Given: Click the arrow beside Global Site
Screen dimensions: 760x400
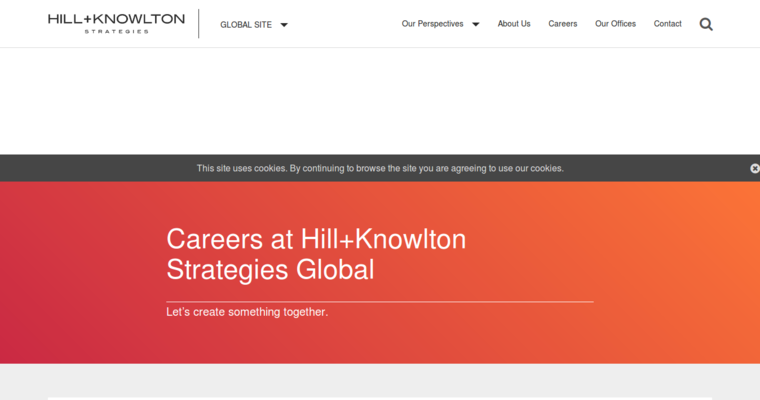Looking at the screenshot, I should click(x=284, y=25).
